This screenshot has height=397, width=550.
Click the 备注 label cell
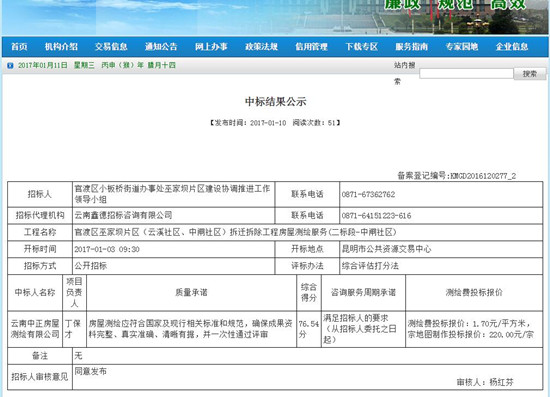[40, 356]
